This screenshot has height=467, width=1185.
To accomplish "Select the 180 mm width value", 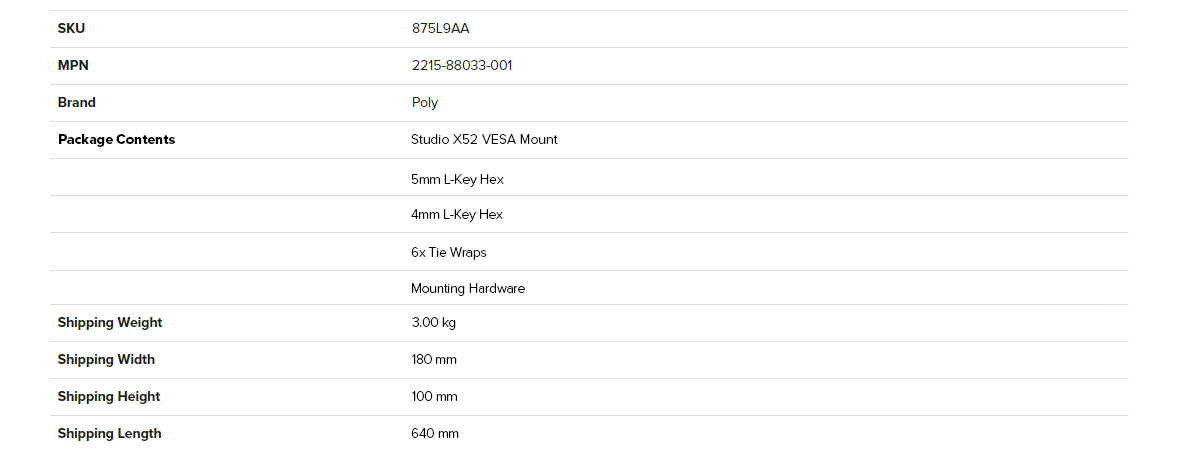I will (435, 360).
